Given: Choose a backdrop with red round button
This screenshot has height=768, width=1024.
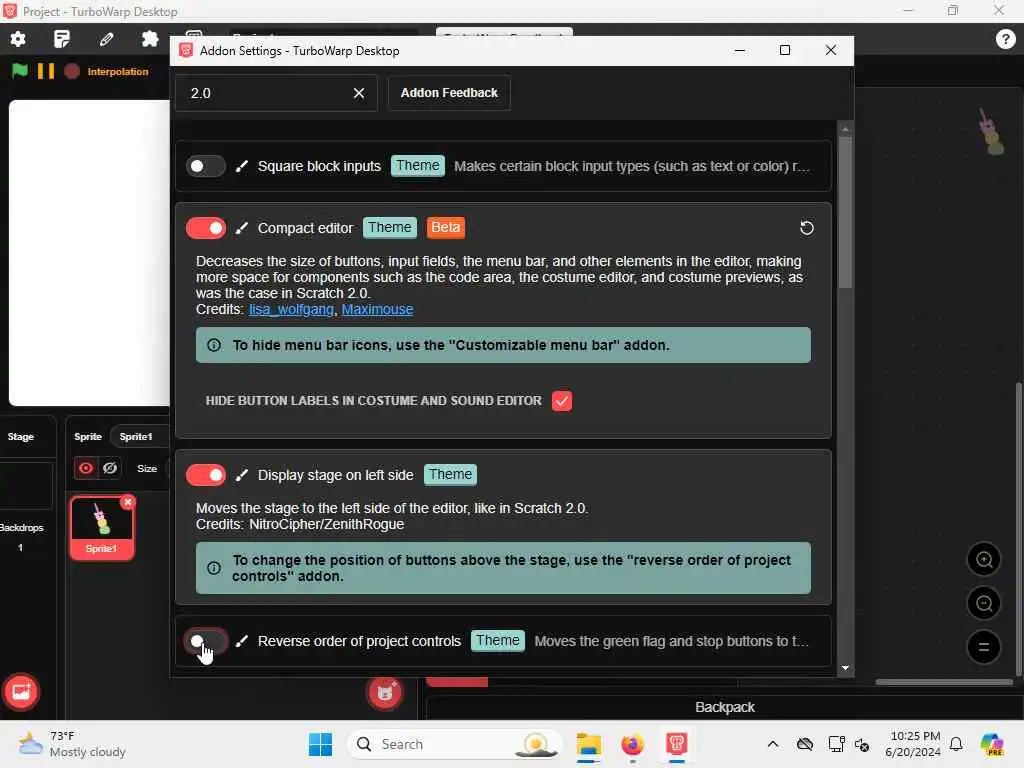Looking at the screenshot, I should point(21,692).
